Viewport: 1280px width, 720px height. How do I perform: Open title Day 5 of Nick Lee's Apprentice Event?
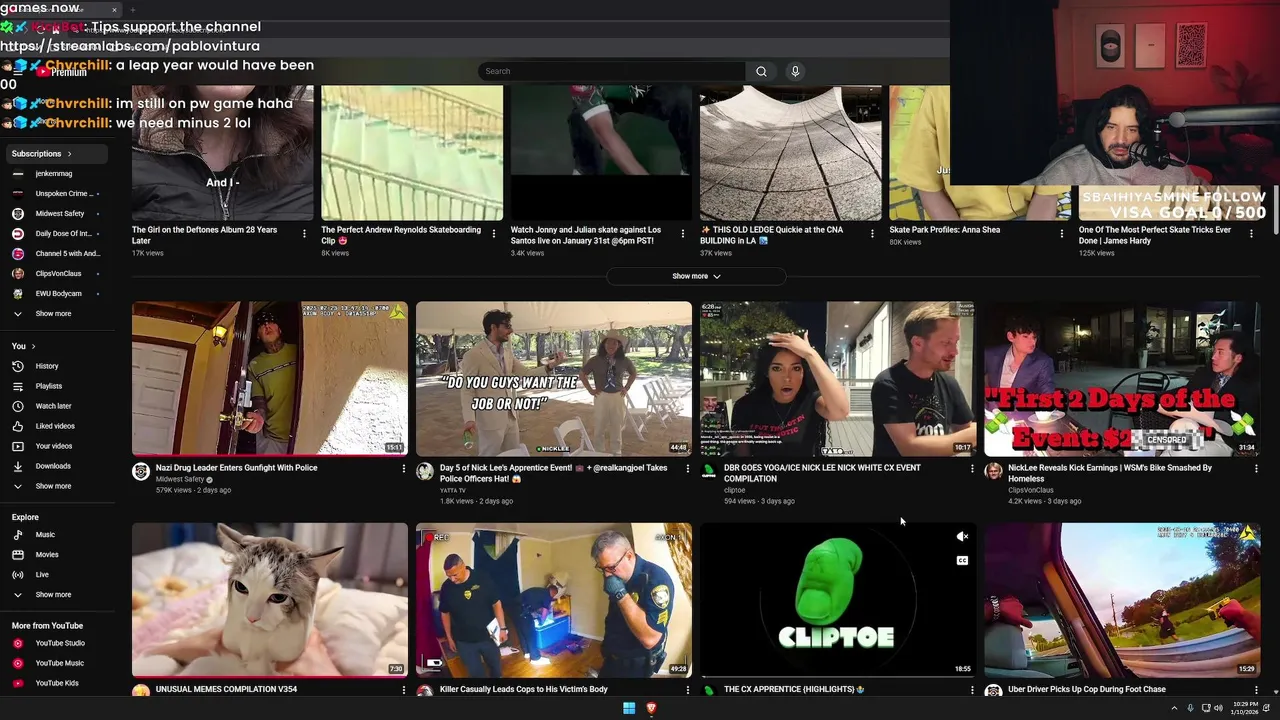click(x=553, y=473)
